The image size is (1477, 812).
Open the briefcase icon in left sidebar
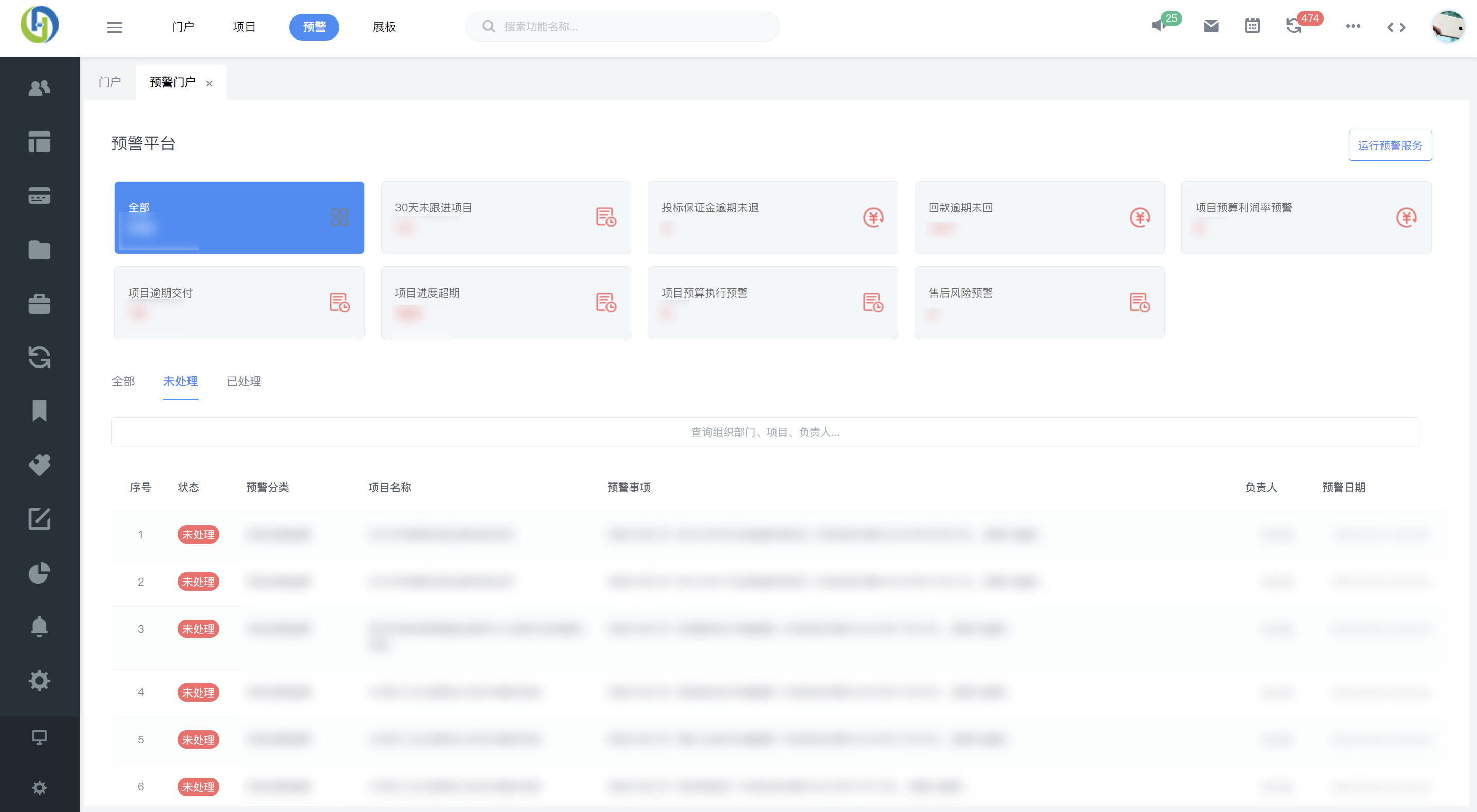click(x=39, y=303)
